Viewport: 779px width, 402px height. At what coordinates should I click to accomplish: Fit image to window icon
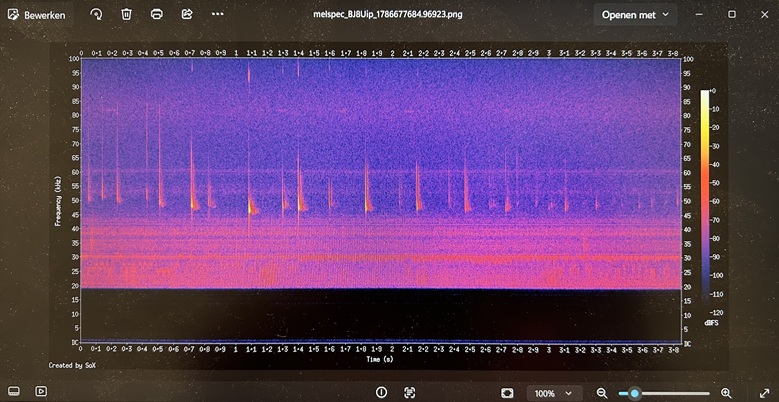(507, 393)
